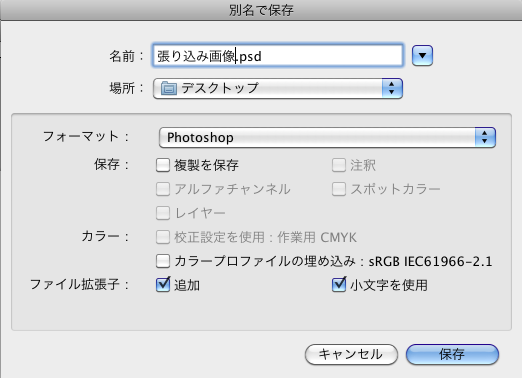522x378 pixels.
Task: Click the 複製を保存 label text
Action: [206, 165]
